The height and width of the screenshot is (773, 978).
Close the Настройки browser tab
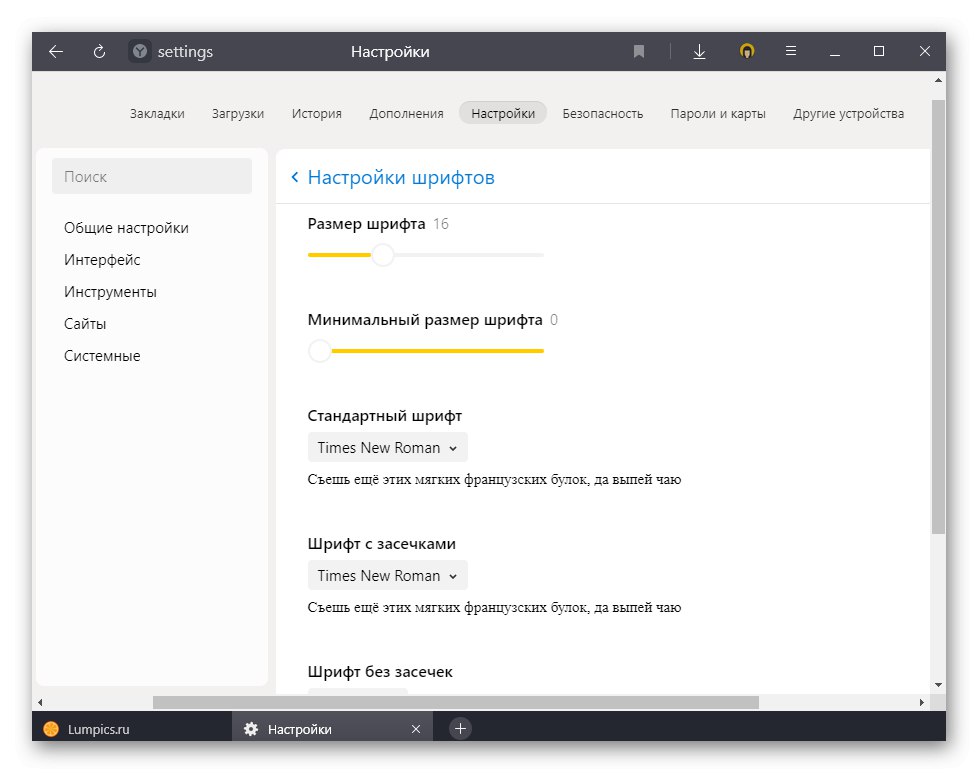(416, 729)
